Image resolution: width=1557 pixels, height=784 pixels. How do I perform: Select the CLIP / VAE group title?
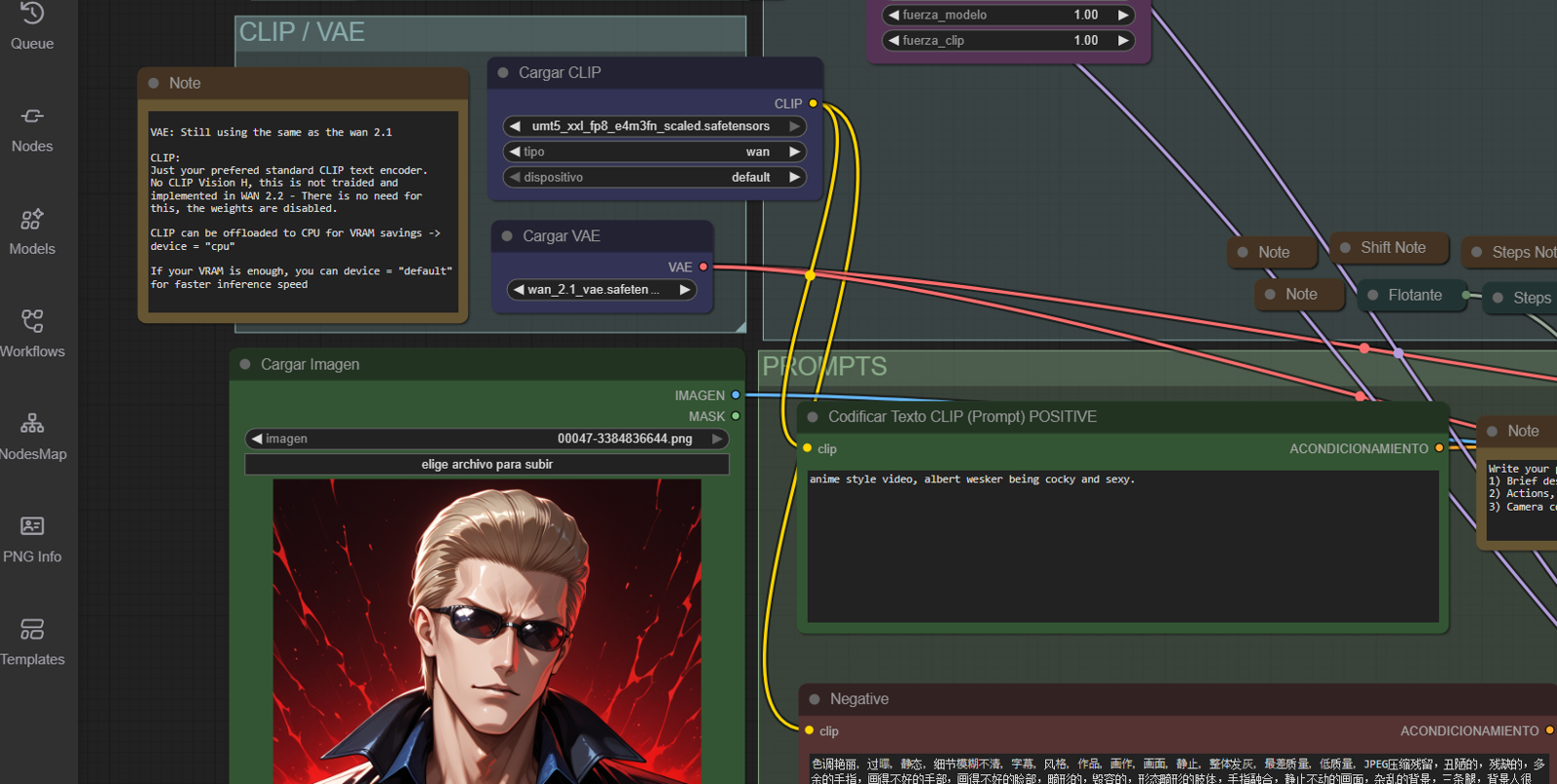pyautogui.click(x=302, y=32)
